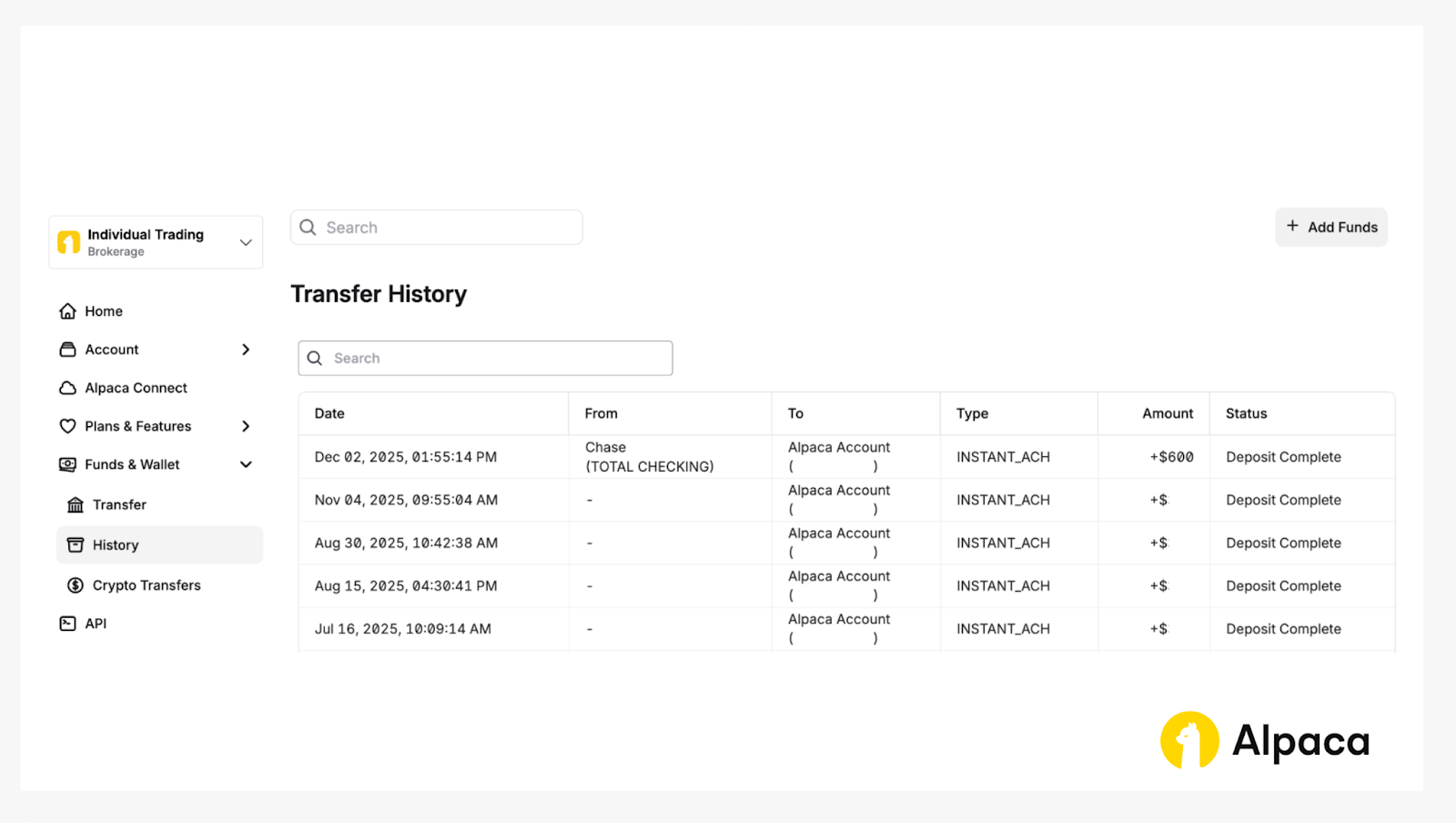1456x823 pixels.
Task: Click the Home house icon in sidebar
Action: pyautogui.click(x=67, y=311)
